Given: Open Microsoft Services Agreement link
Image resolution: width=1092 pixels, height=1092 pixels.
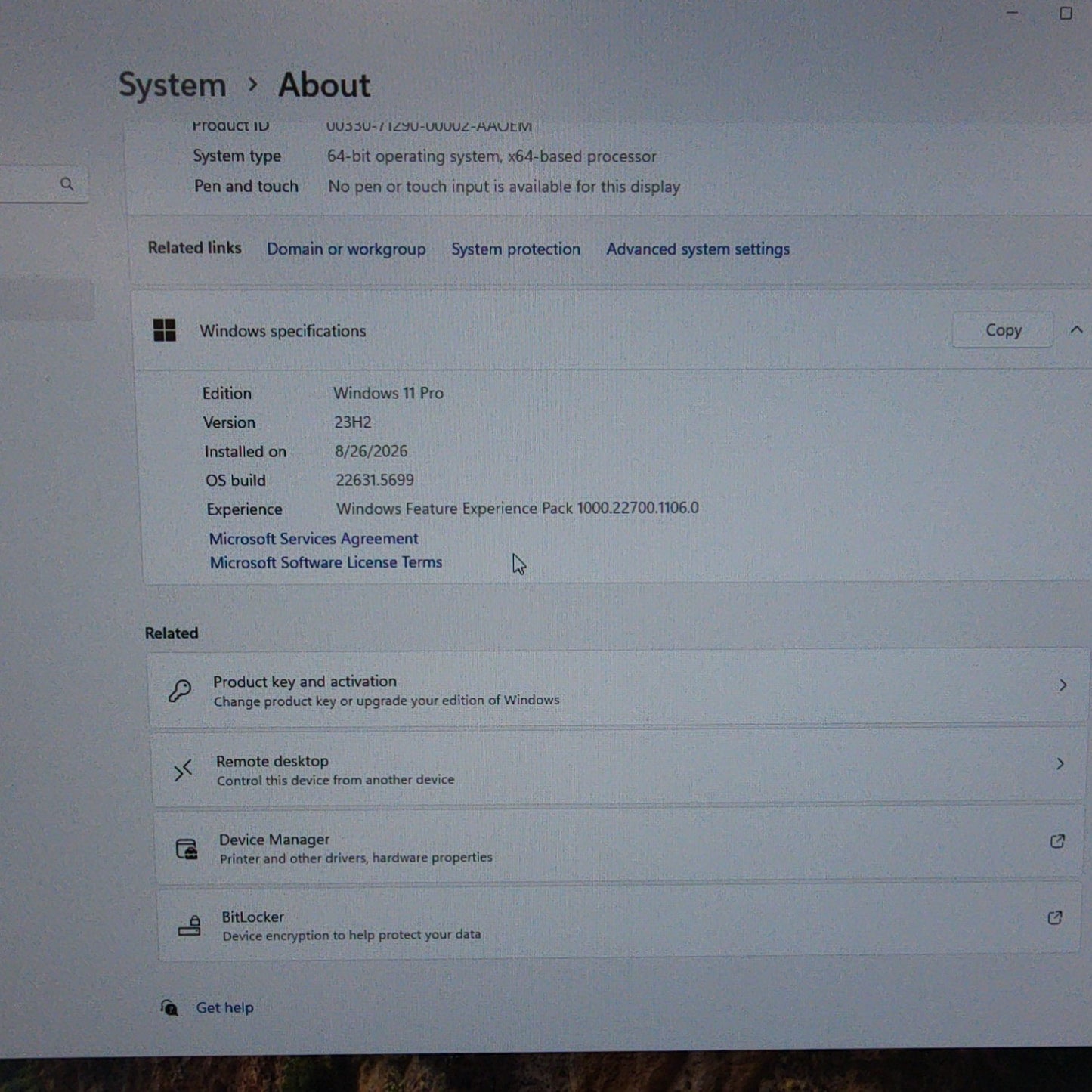Looking at the screenshot, I should tap(314, 539).
